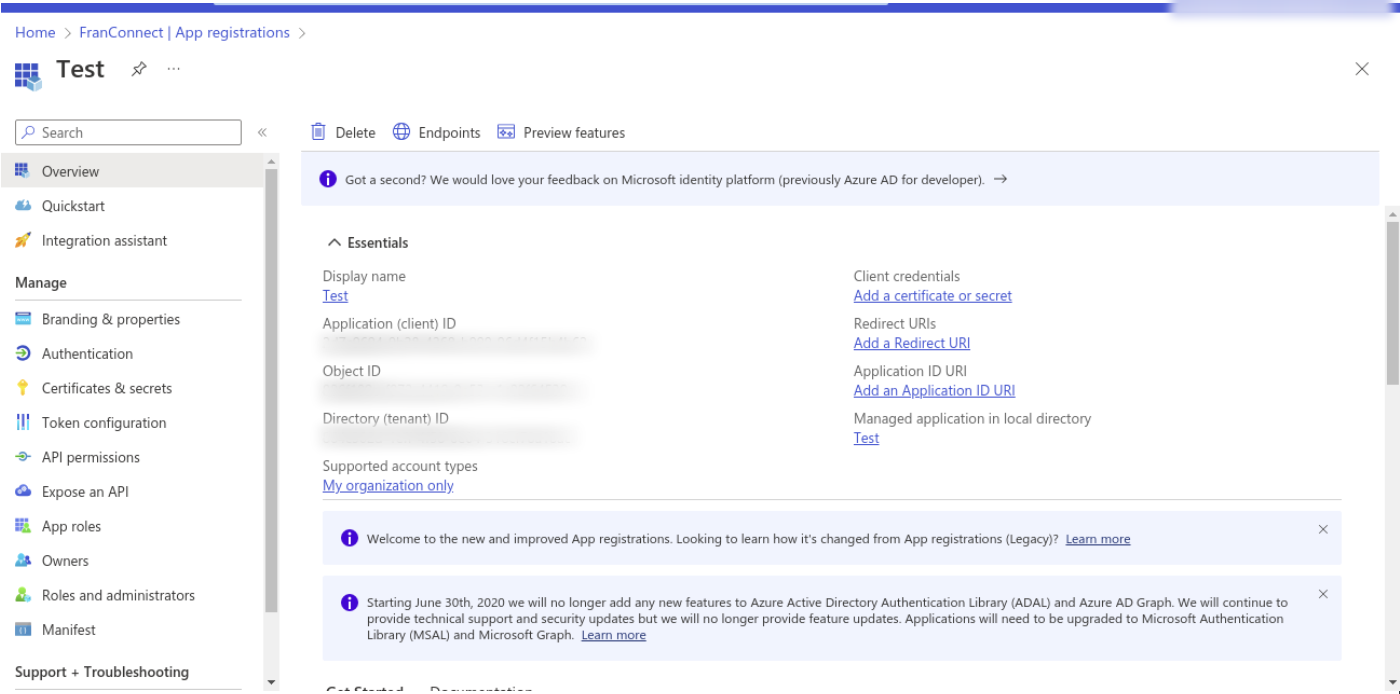The height and width of the screenshot is (694, 1400).
Task: Click the Directory (tenant) ID value
Action: pos(449,438)
